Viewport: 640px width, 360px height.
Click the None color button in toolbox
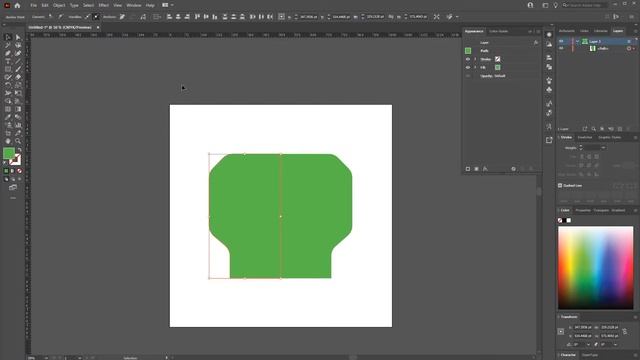[x=19, y=171]
